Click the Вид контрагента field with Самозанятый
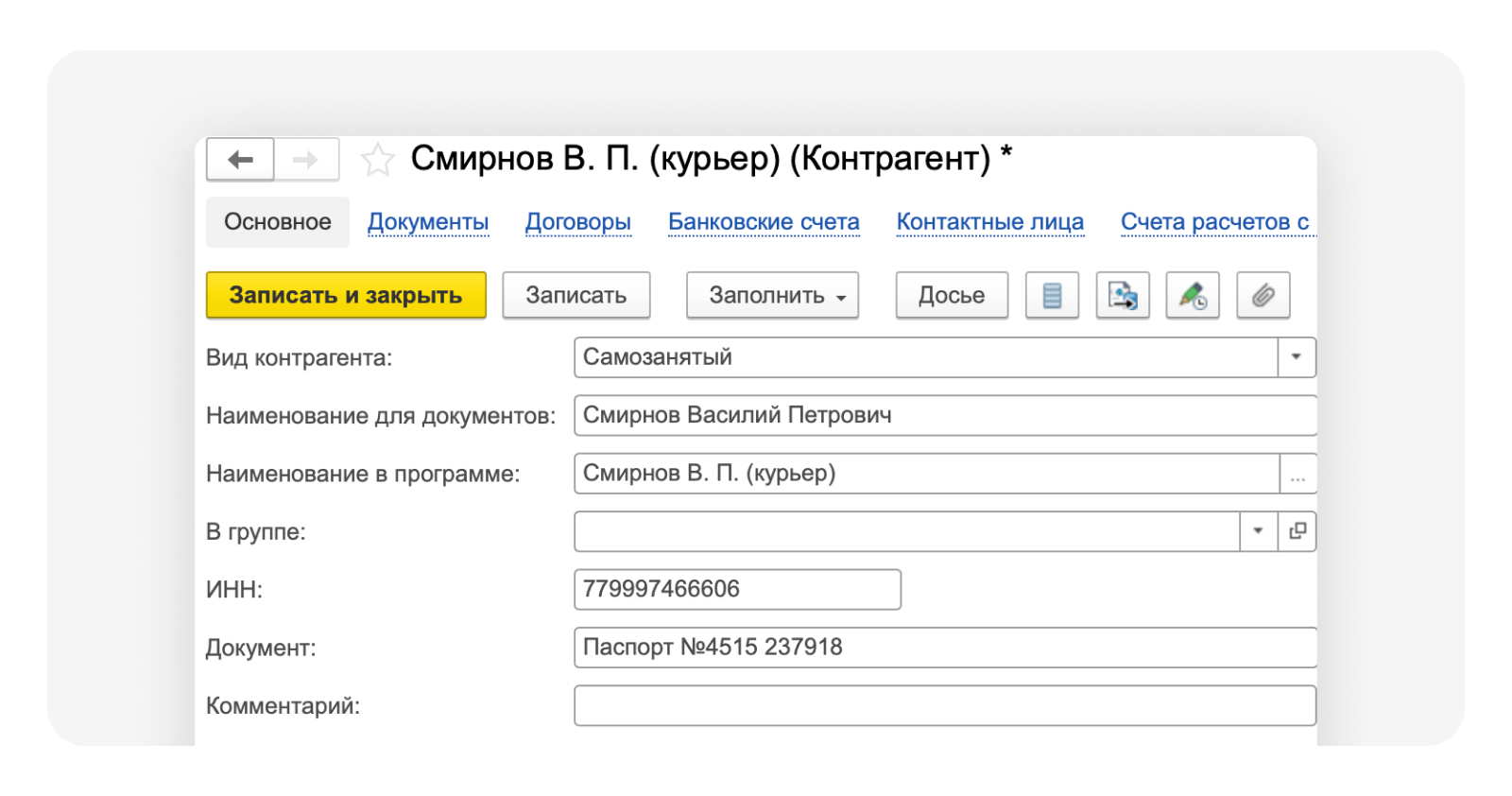Viewport: 1512px width, 796px height. pyautogui.click(x=926, y=357)
